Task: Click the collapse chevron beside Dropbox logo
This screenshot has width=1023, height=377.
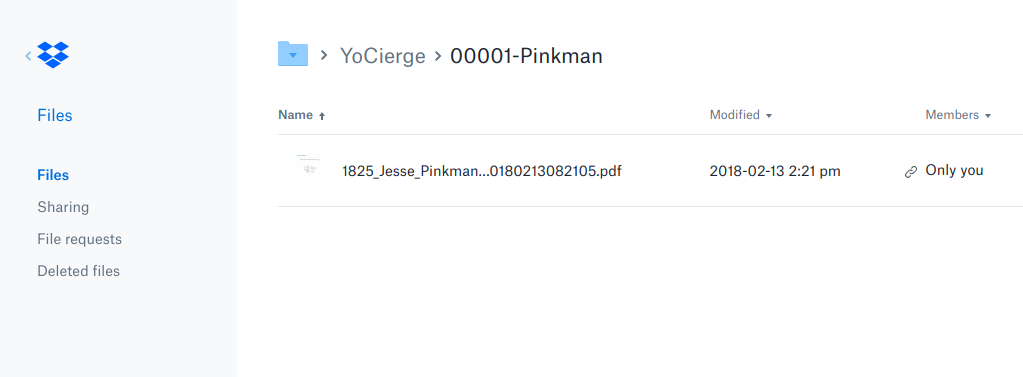Action: pyautogui.click(x=28, y=55)
